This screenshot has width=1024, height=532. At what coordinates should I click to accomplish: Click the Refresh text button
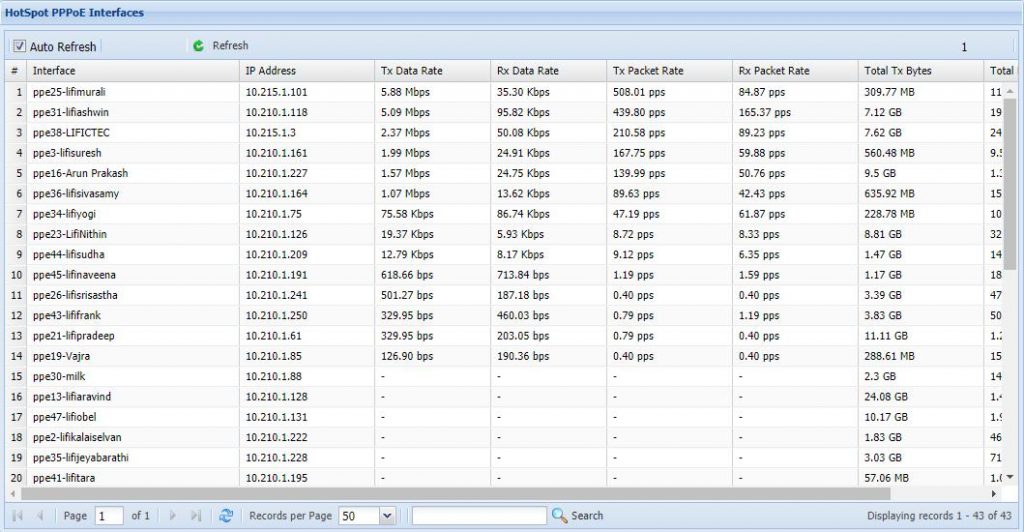pyautogui.click(x=230, y=46)
